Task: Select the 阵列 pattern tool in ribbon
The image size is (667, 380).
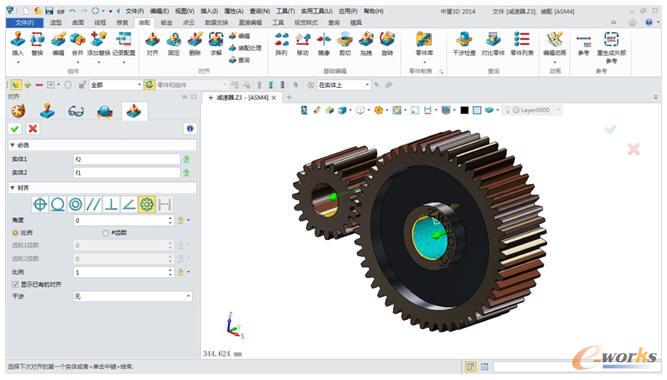Action: (281, 44)
